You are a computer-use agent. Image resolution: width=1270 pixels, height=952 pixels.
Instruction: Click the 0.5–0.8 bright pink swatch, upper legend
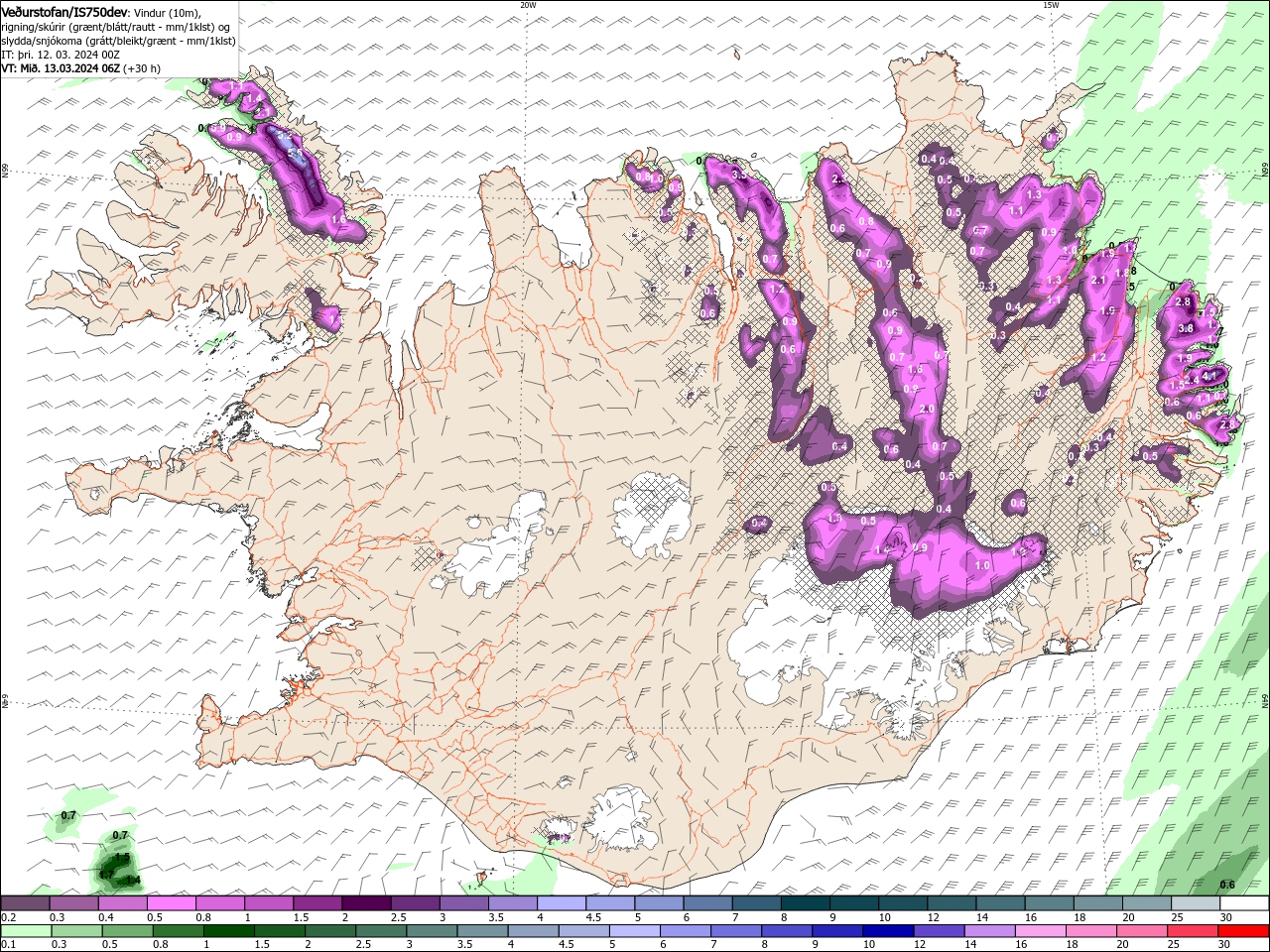(172, 903)
